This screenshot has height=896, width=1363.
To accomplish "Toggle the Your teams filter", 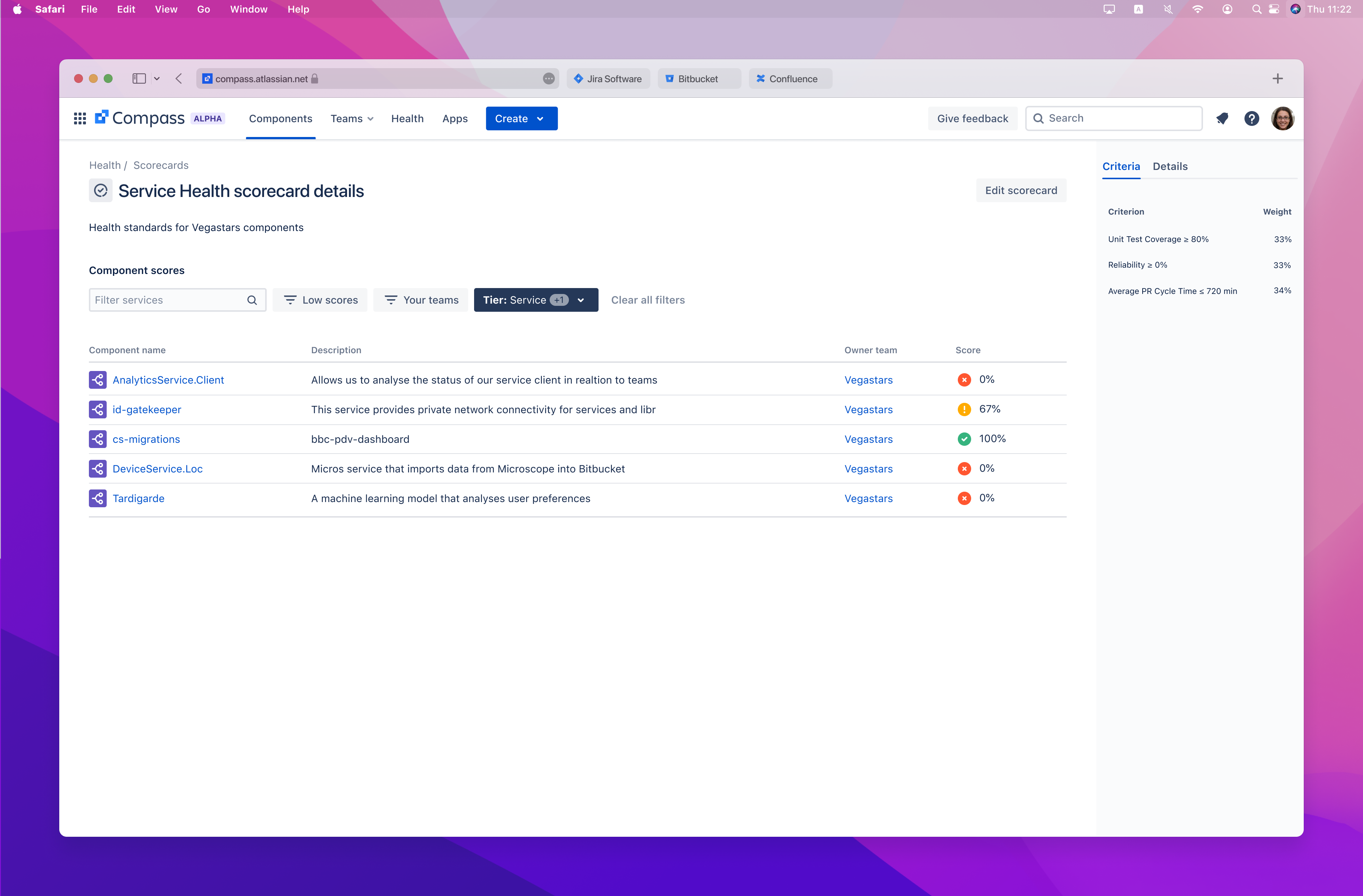I will point(421,300).
